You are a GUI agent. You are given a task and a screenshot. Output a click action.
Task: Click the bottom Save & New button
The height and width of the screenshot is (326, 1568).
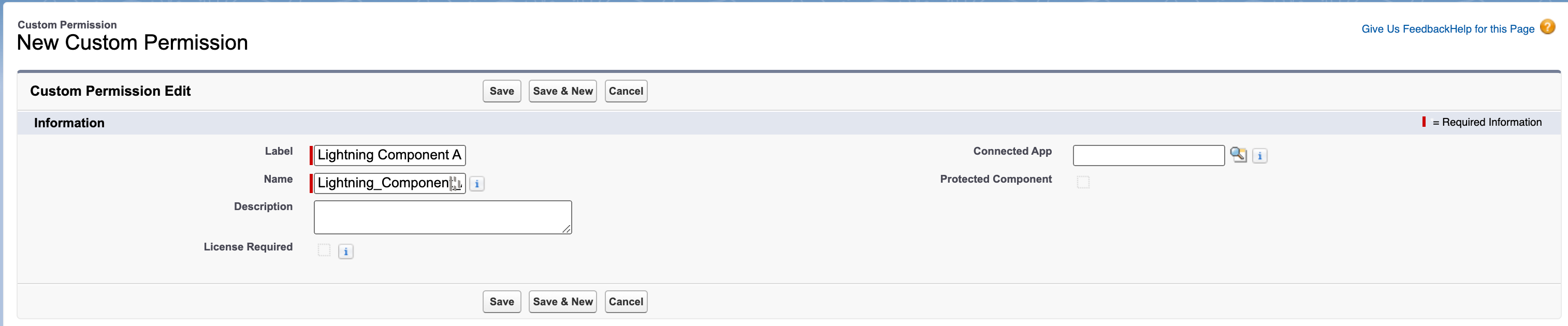click(562, 302)
